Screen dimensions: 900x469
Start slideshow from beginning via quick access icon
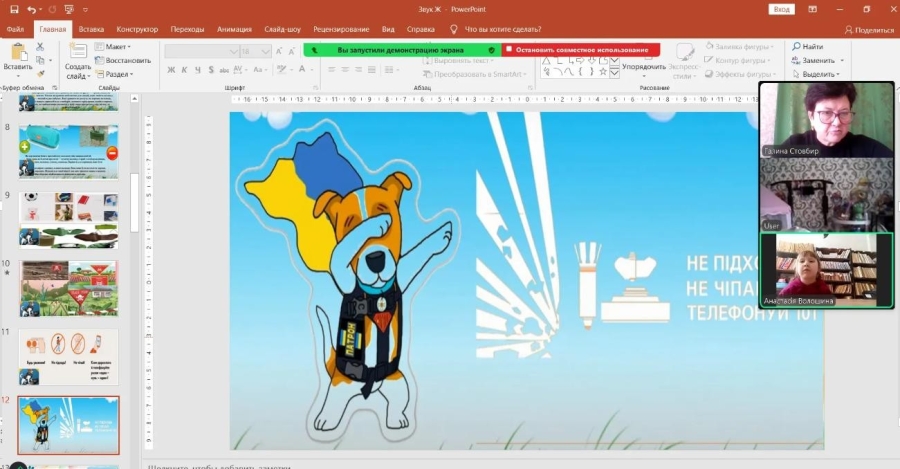click(69, 9)
